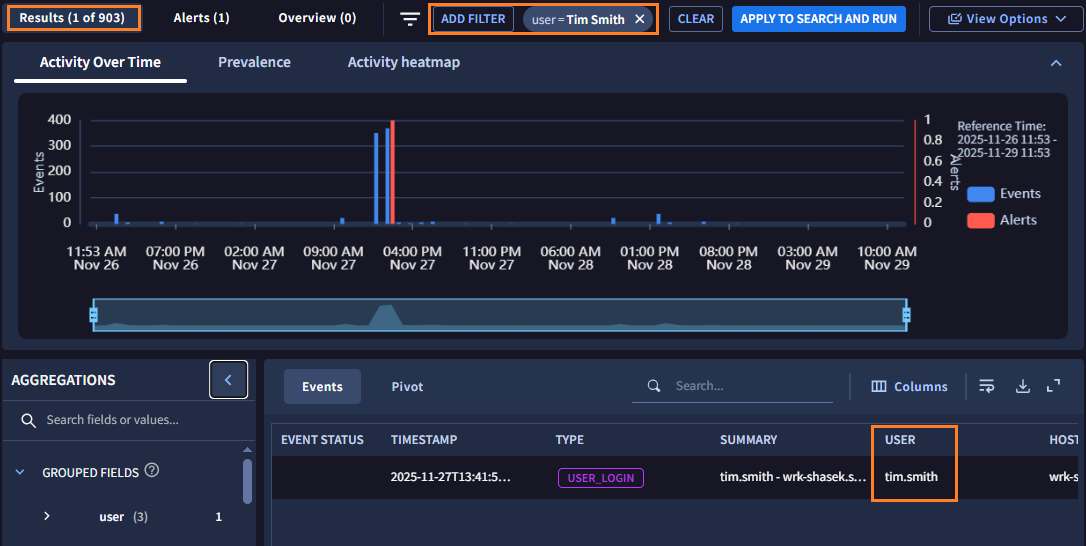Toggle the Alerts legend series
Screen dimensions: 1086x546
click(1003, 220)
